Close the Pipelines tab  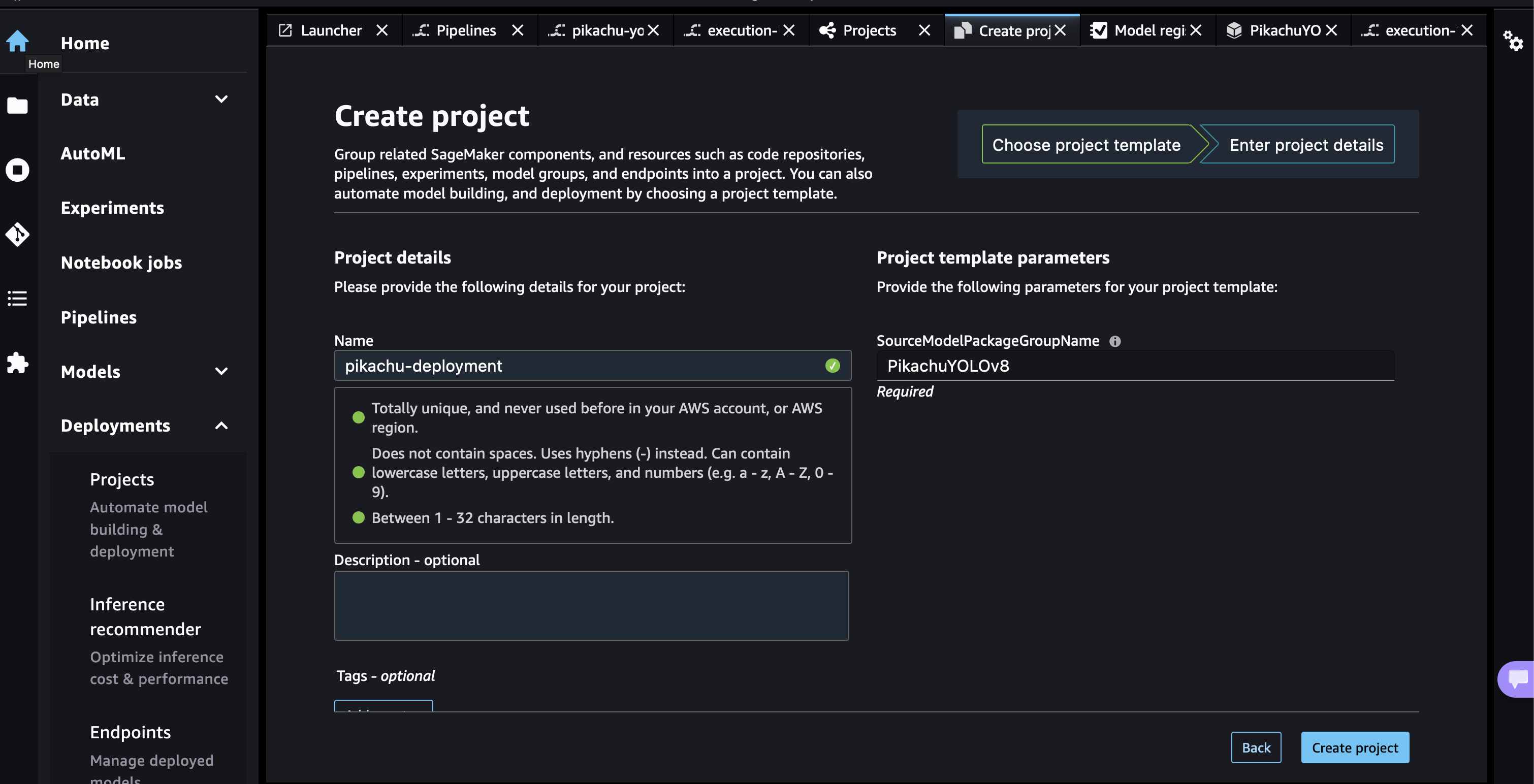(x=518, y=30)
